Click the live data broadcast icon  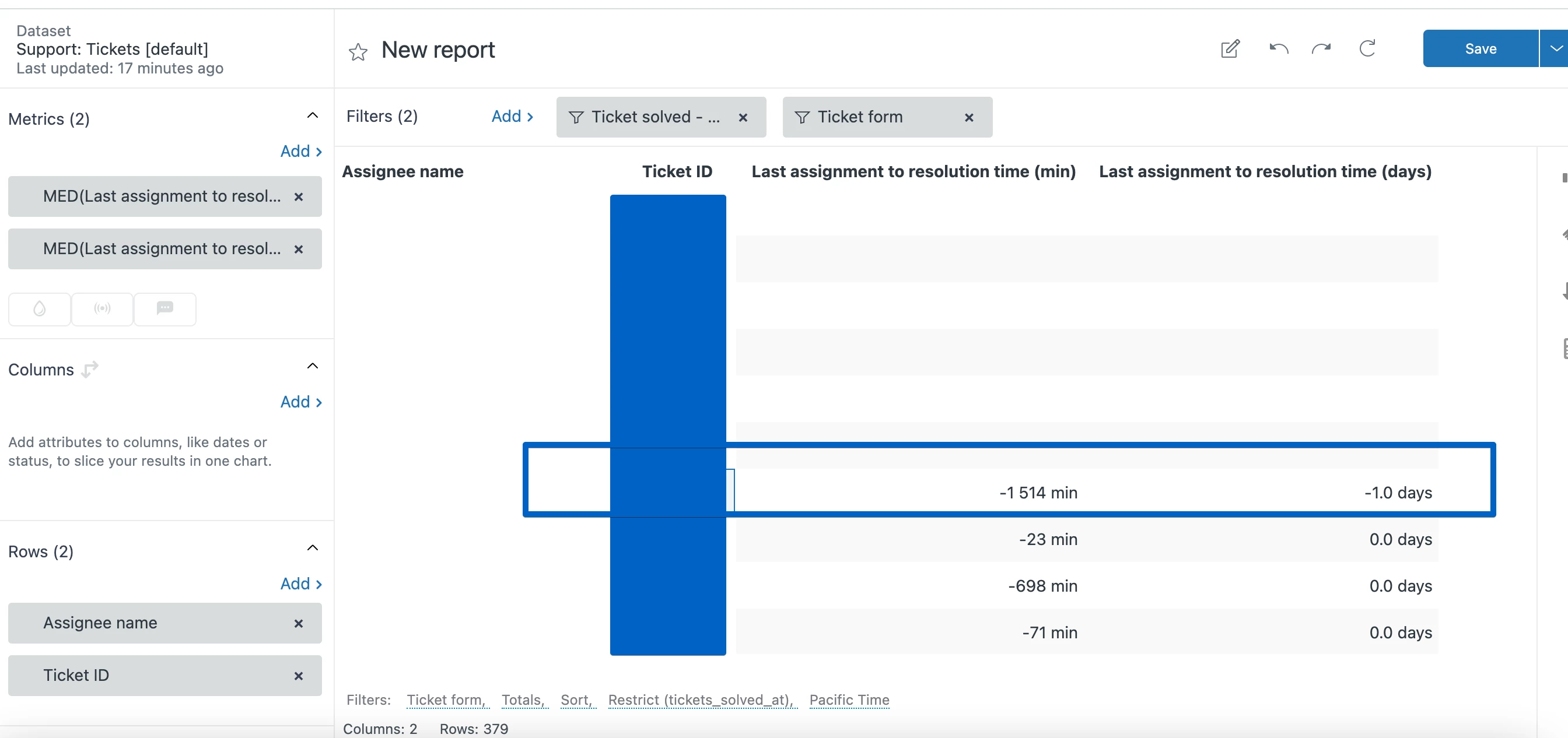(x=102, y=309)
